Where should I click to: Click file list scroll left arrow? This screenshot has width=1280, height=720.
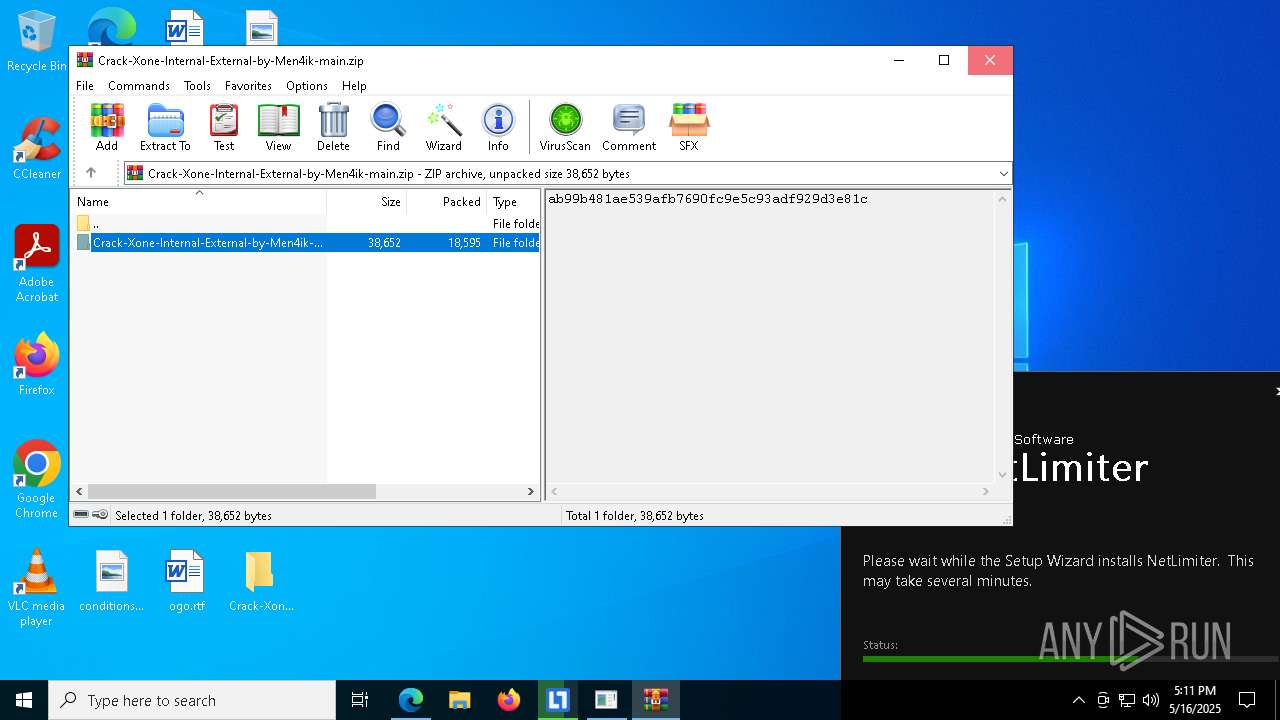(81, 492)
